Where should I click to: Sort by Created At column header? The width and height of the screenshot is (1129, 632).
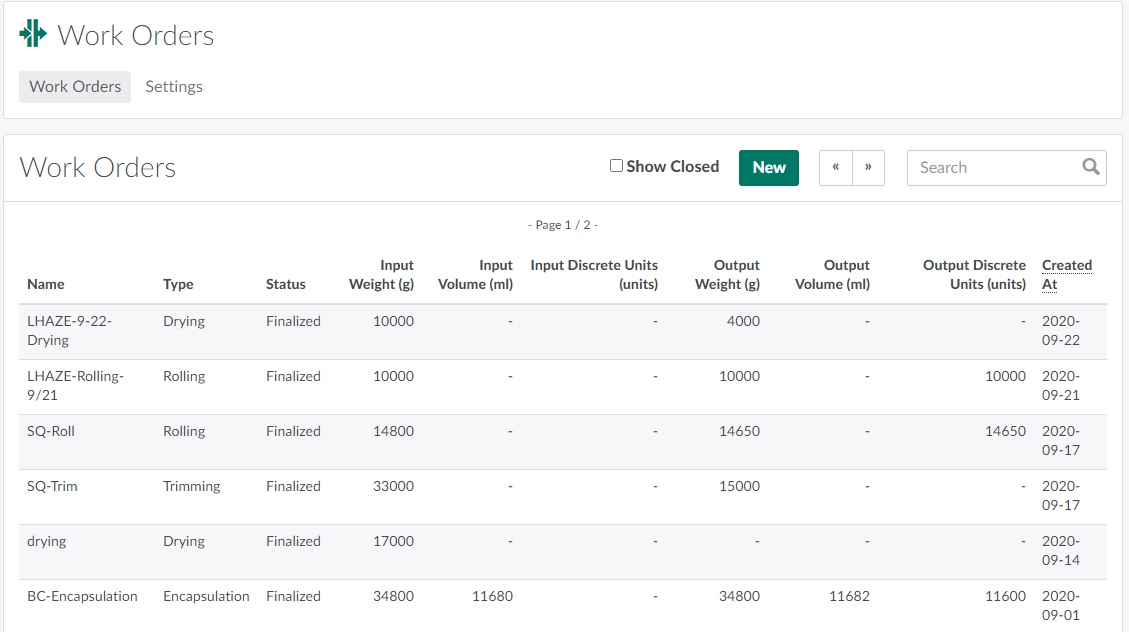(x=1066, y=275)
